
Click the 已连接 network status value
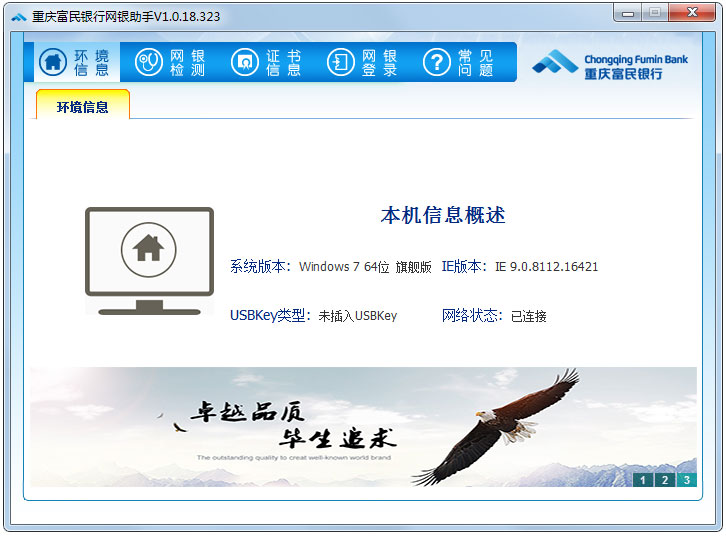coord(529,316)
